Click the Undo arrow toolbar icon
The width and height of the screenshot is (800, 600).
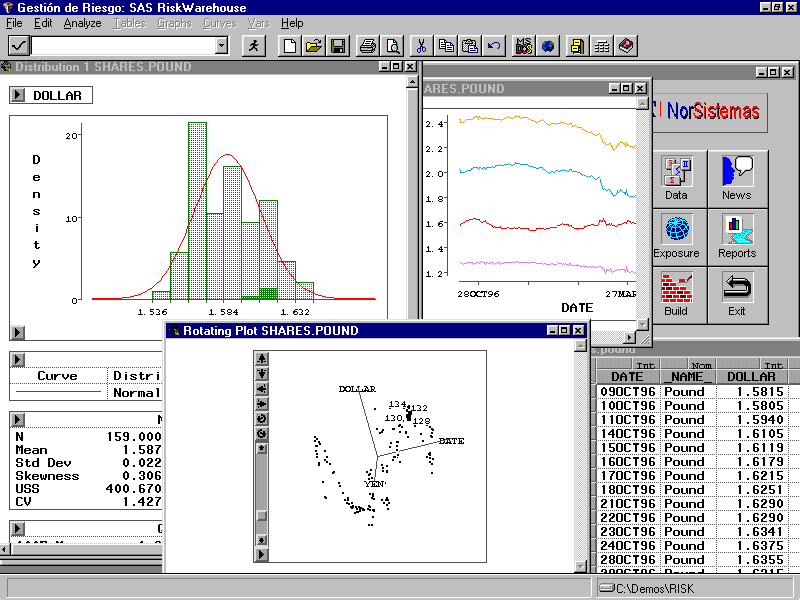tap(494, 46)
